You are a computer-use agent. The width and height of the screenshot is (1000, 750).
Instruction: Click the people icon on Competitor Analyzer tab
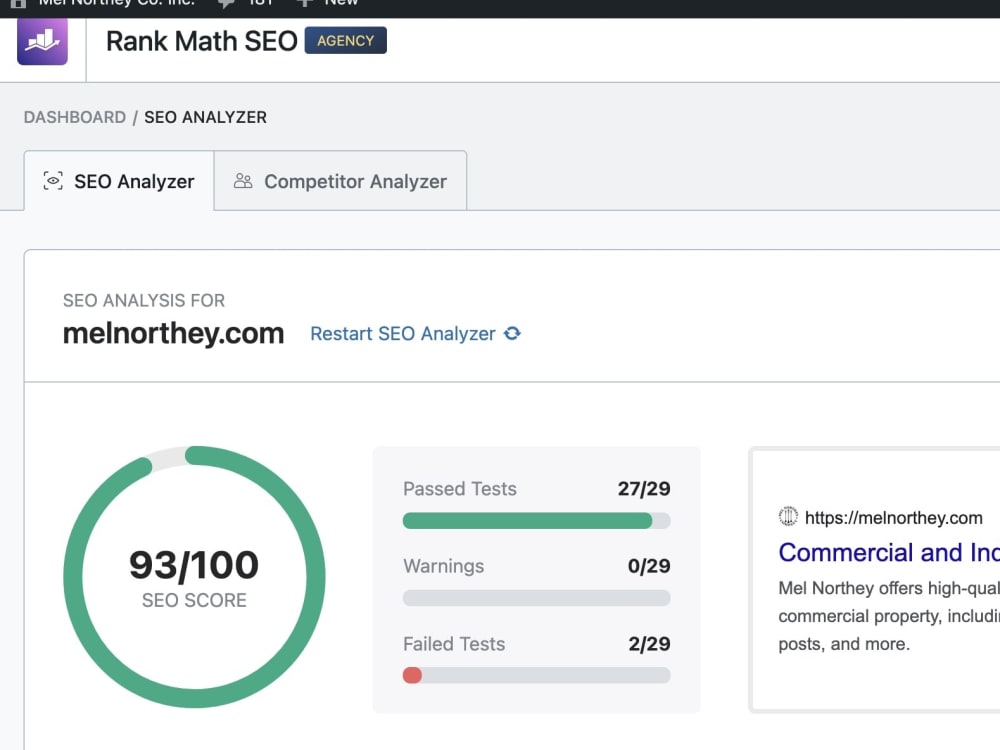click(x=243, y=181)
